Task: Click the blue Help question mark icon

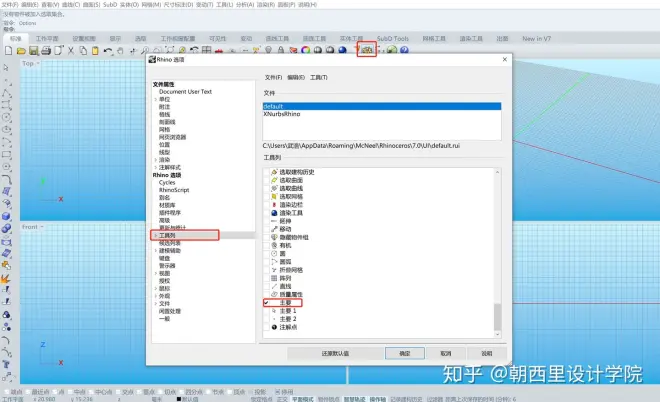Action: coord(405,50)
